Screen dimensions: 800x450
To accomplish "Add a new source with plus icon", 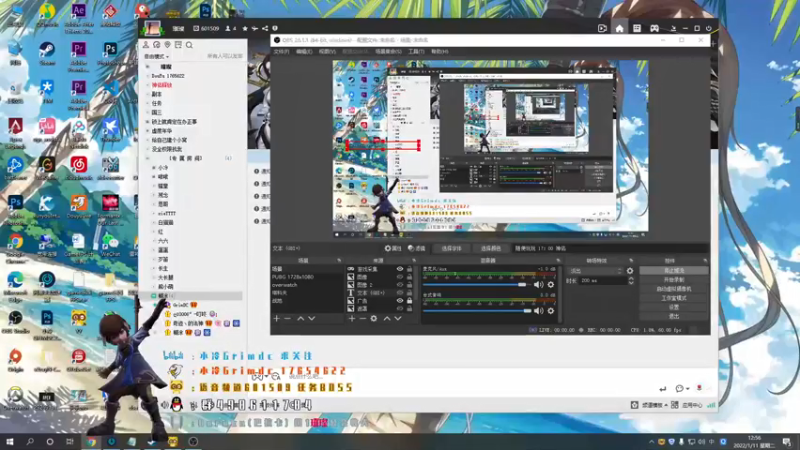I will click(x=352, y=318).
